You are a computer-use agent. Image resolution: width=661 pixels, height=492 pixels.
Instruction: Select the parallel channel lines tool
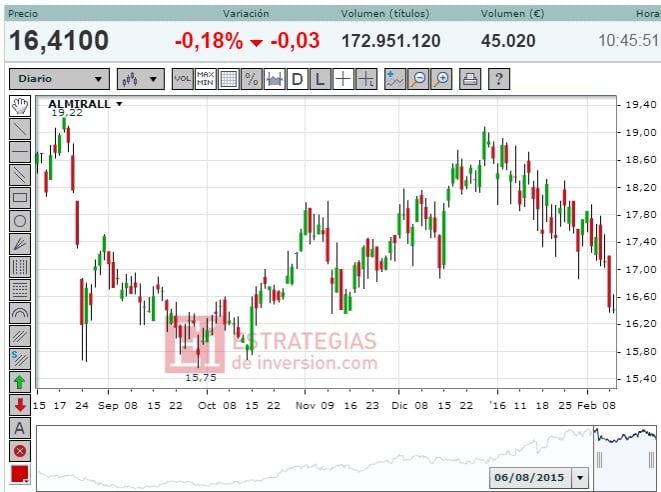pos(20,175)
